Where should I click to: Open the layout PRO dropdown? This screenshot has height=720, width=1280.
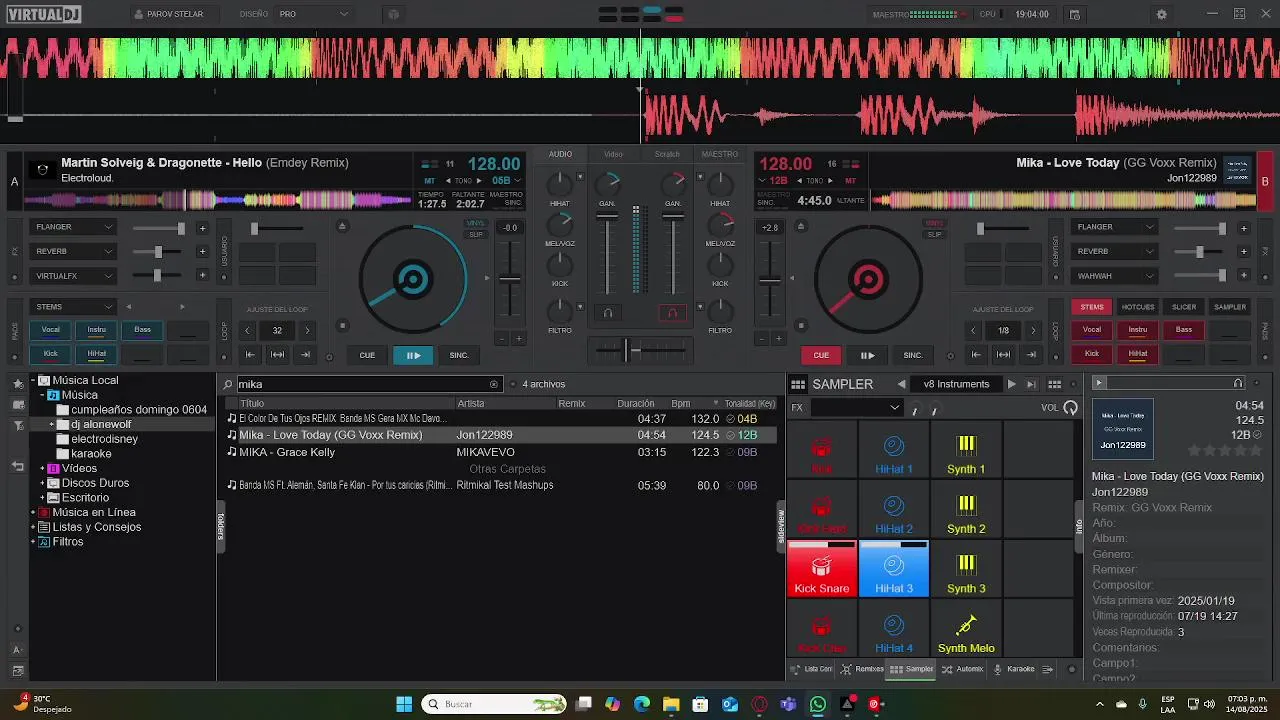[x=313, y=14]
